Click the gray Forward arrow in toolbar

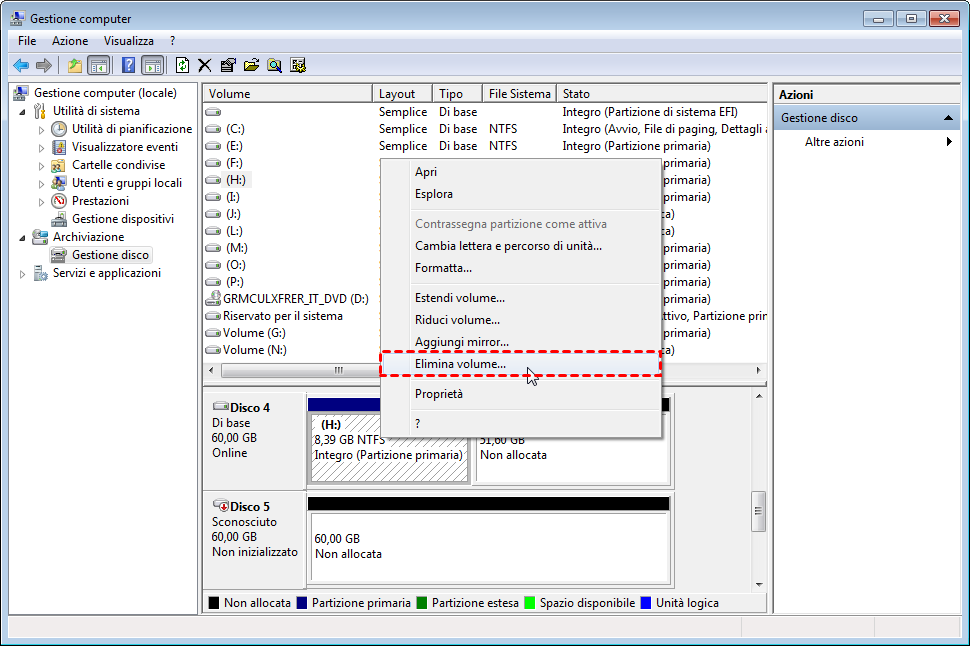click(44, 65)
